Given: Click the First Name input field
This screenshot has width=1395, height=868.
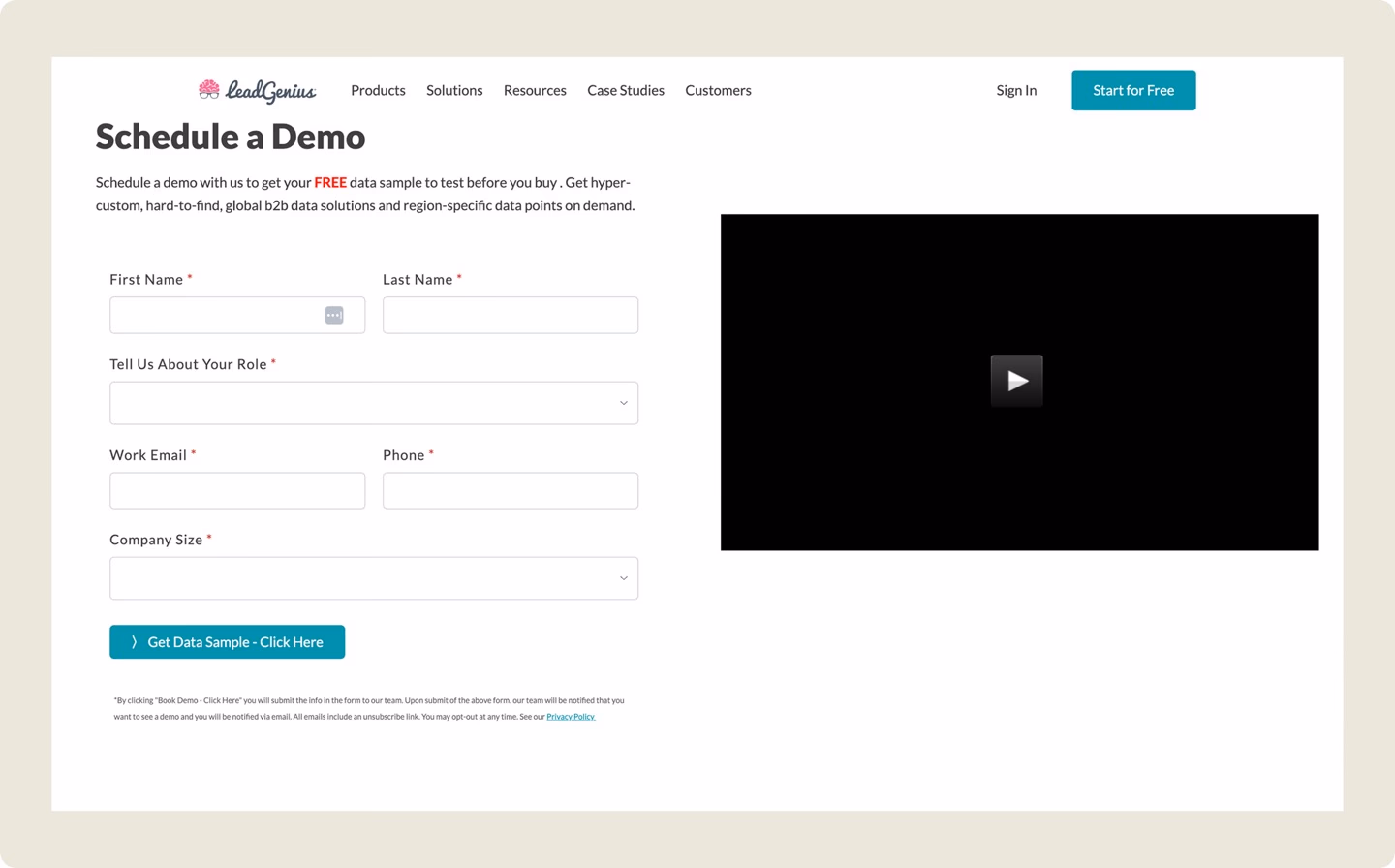Looking at the screenshot, I should (223, 314).
